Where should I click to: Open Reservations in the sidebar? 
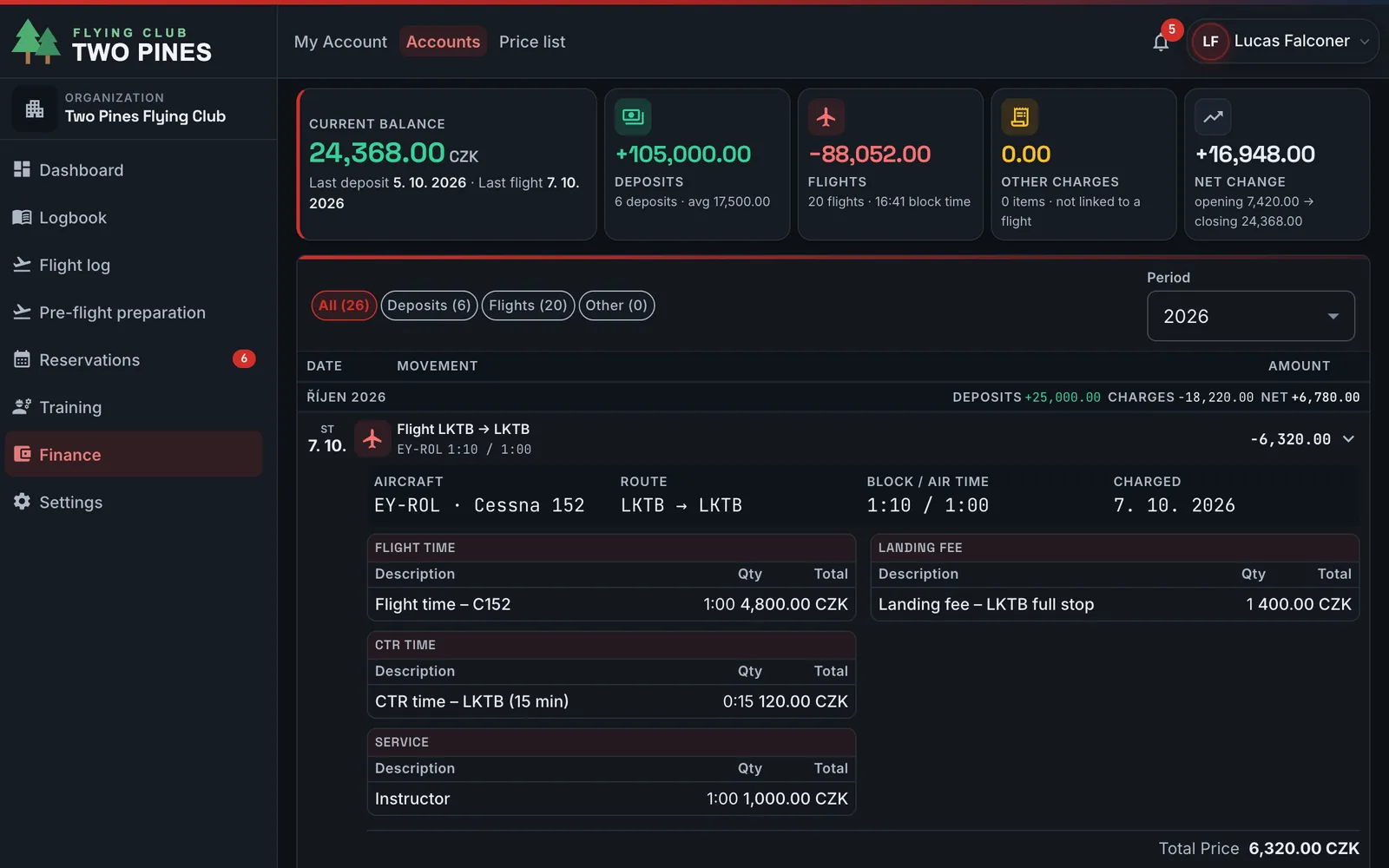[134, 359]
